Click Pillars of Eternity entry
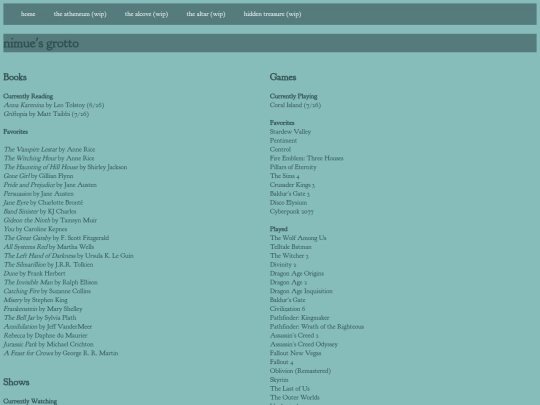The image size is (540, 405). point(293,167)
